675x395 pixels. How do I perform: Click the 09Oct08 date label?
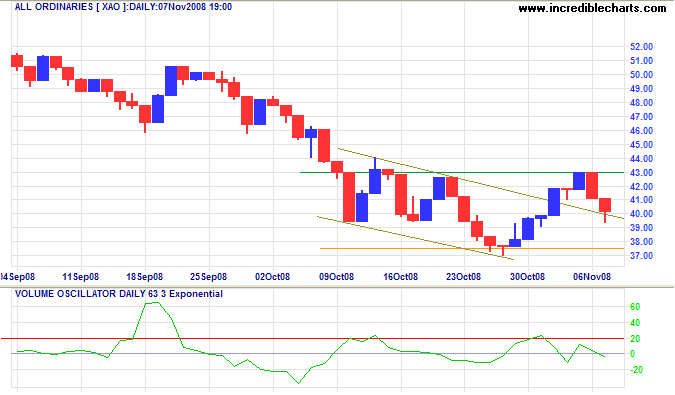click(x=336, y=277)
